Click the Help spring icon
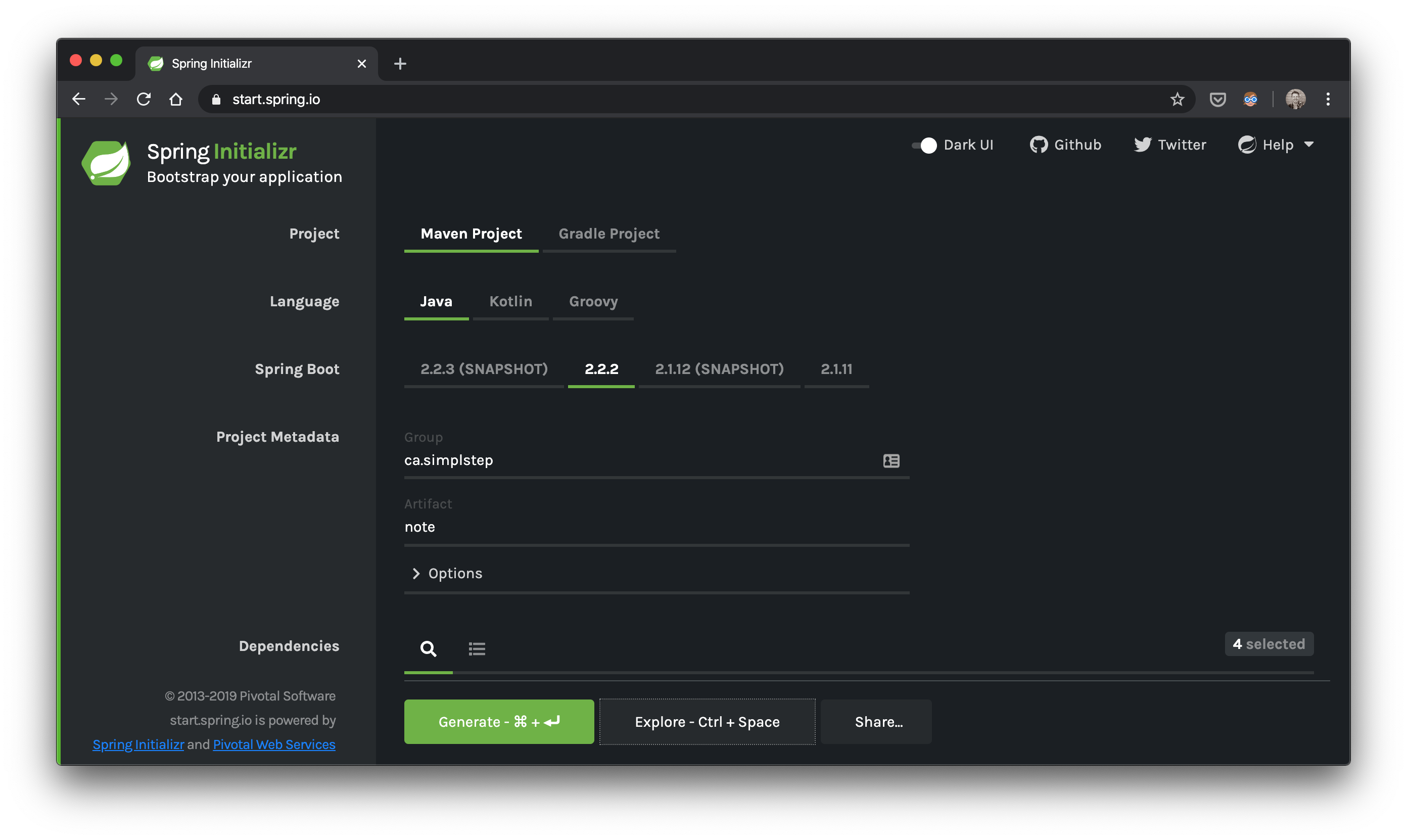Viewport: 1407px width, 840px height. pyautogui.click(x=1247, y=145)
